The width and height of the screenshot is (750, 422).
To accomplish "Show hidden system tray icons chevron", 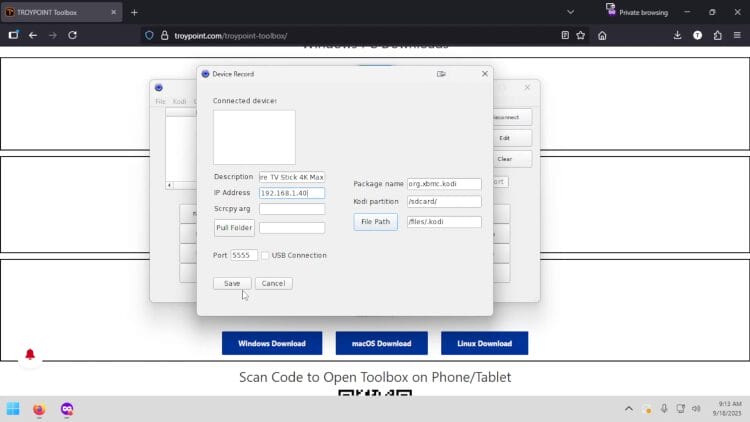I will click(629, 409).
